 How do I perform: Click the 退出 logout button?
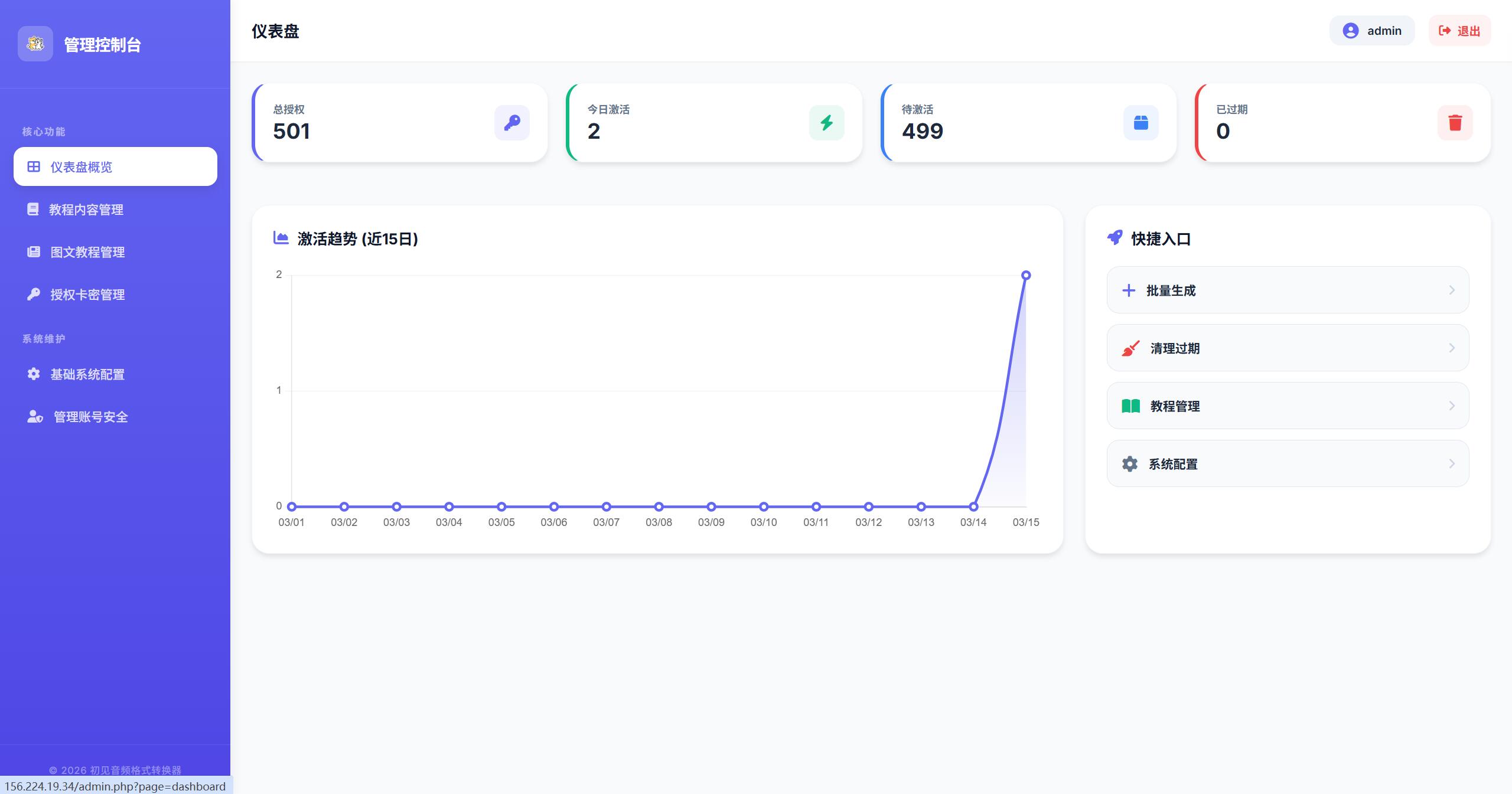1459,31
